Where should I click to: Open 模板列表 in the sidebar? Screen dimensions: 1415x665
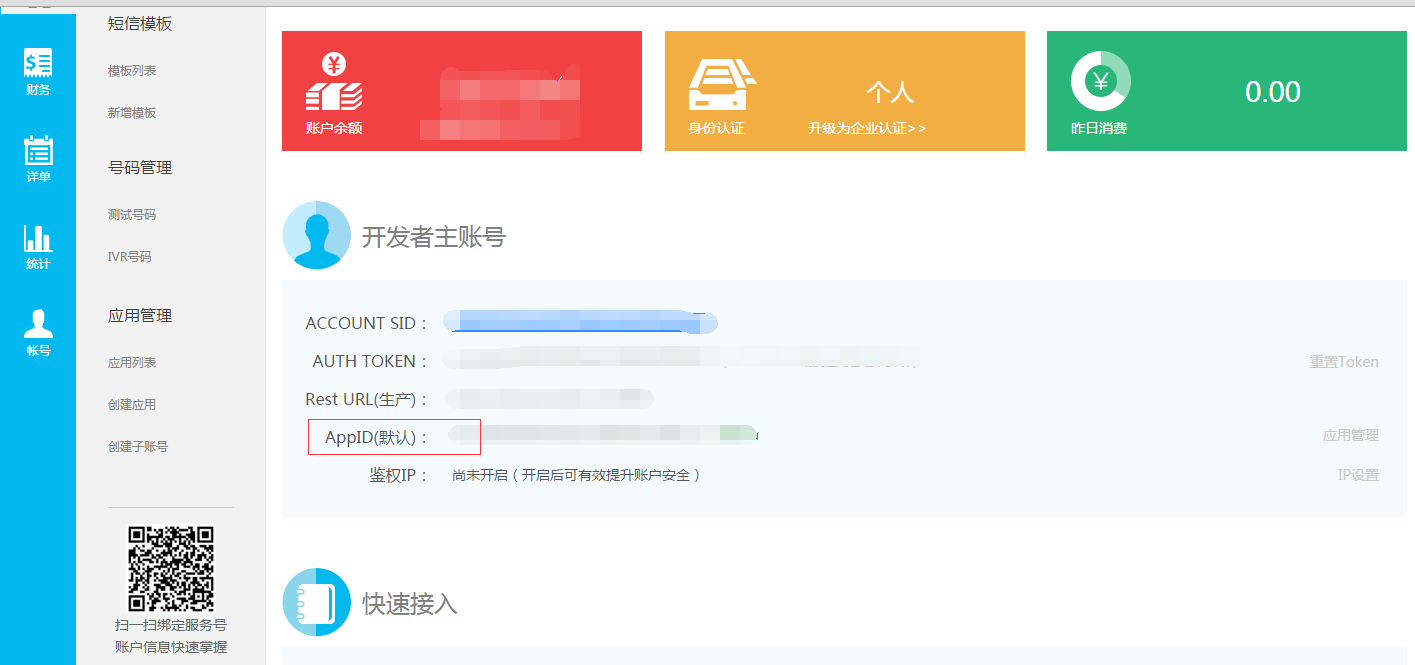(x=132, y=71)
